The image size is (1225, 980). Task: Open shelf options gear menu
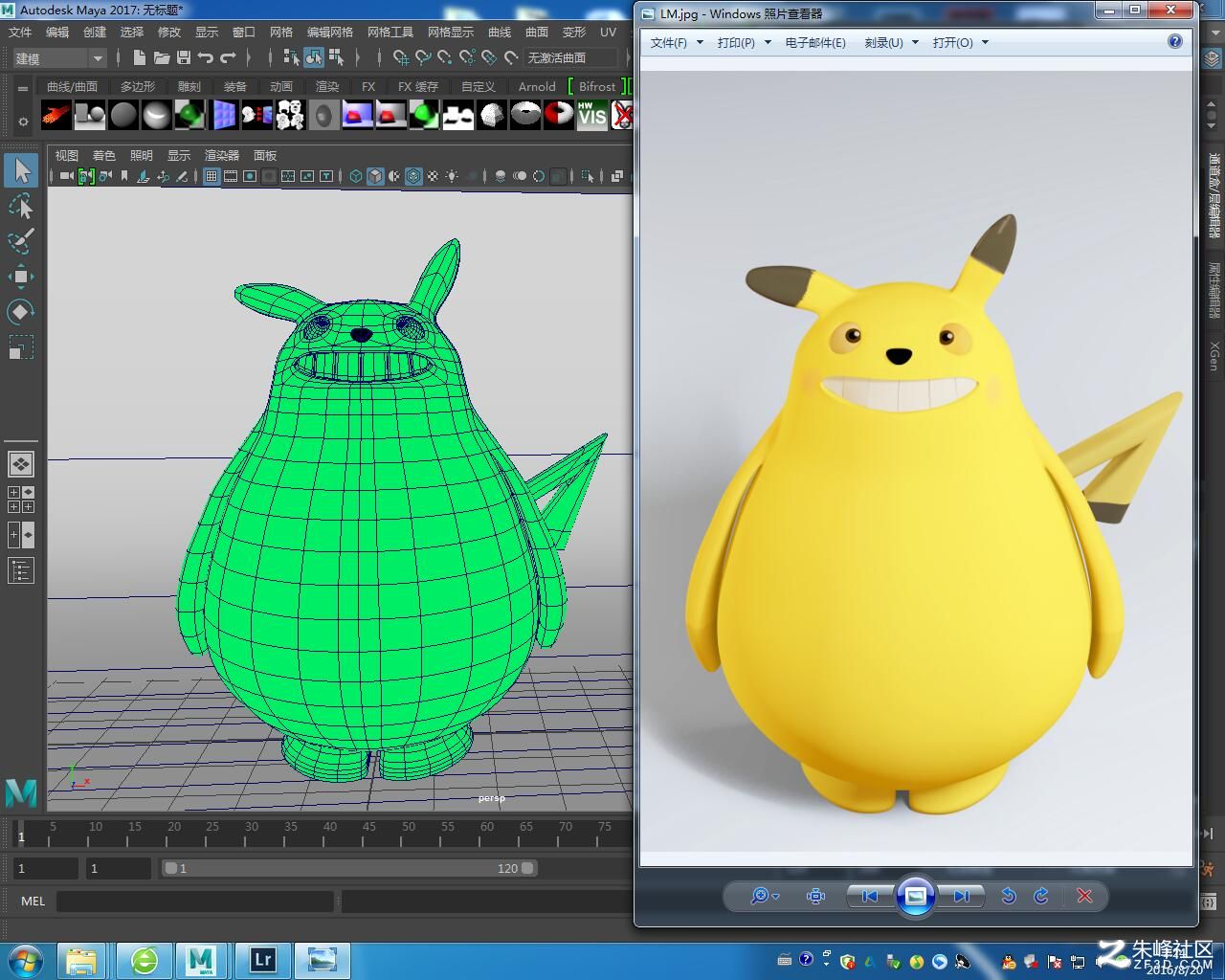pos(23,121)
